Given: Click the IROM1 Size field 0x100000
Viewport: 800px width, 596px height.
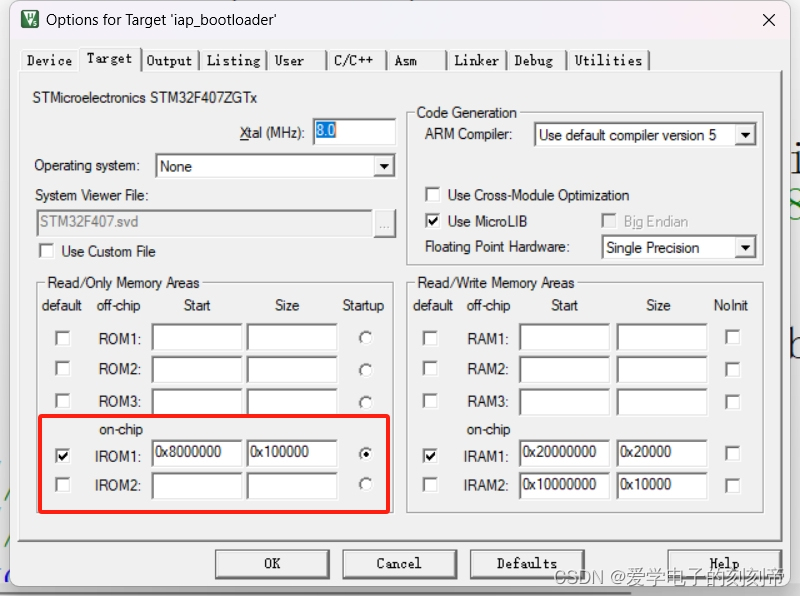Looking at the screenshot, I should coord(292,453).
